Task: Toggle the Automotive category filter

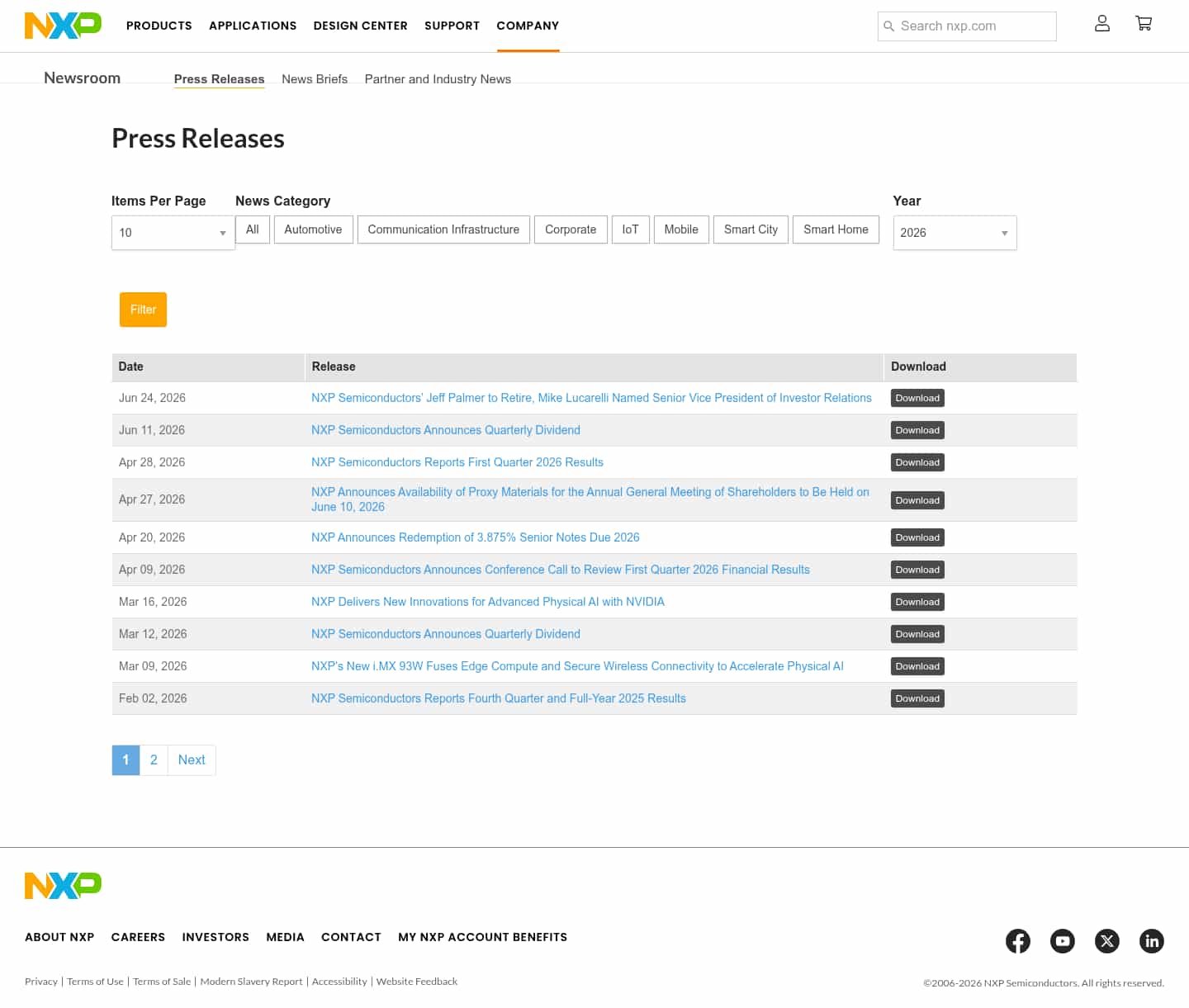Action: (313, 230)
